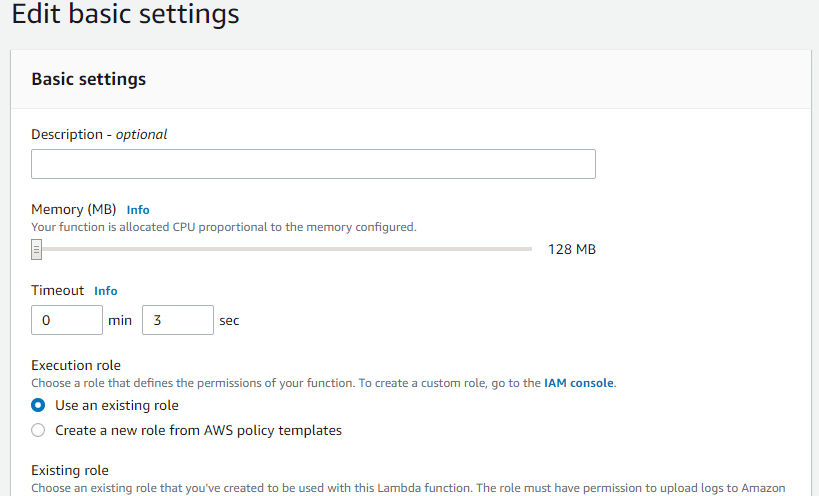Click the Memory (MB) label
The image size is (819, 496).
(74, 210)
